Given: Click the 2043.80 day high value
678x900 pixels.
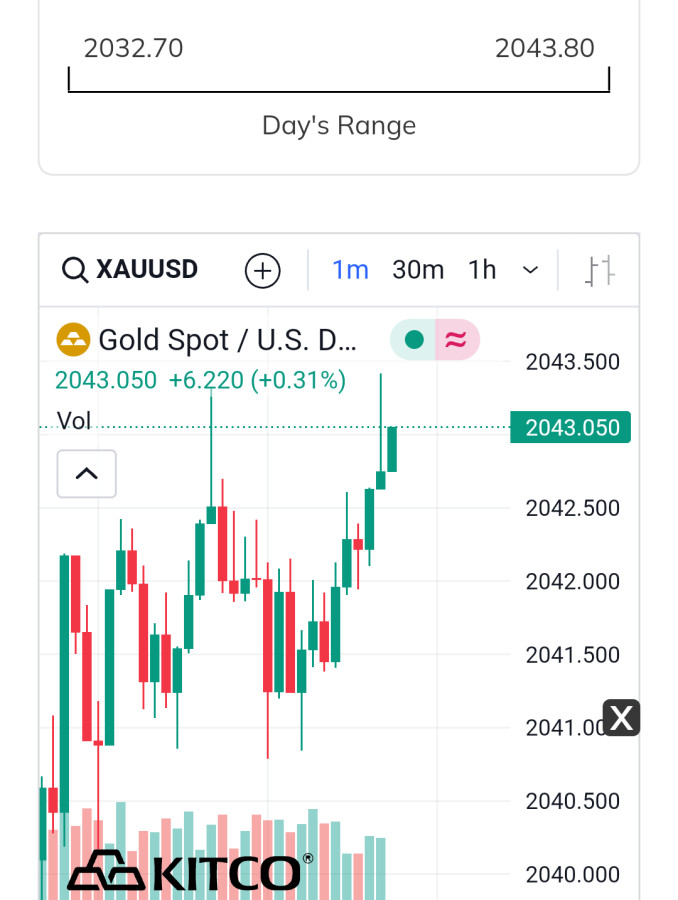Looking at the screenshot, I should (544, 48).
